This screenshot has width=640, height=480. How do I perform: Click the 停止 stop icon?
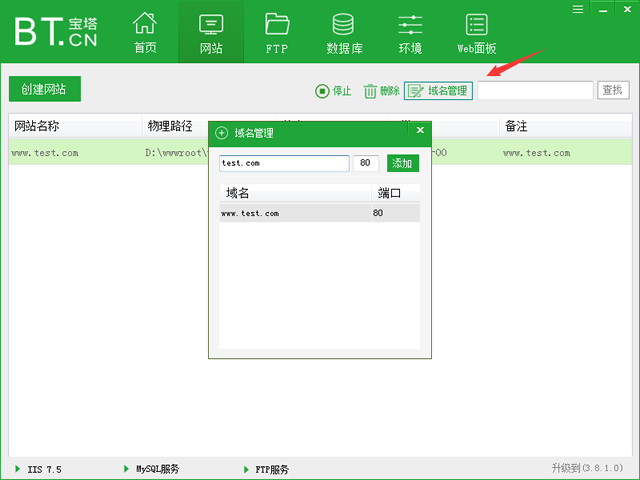(322, 91)
